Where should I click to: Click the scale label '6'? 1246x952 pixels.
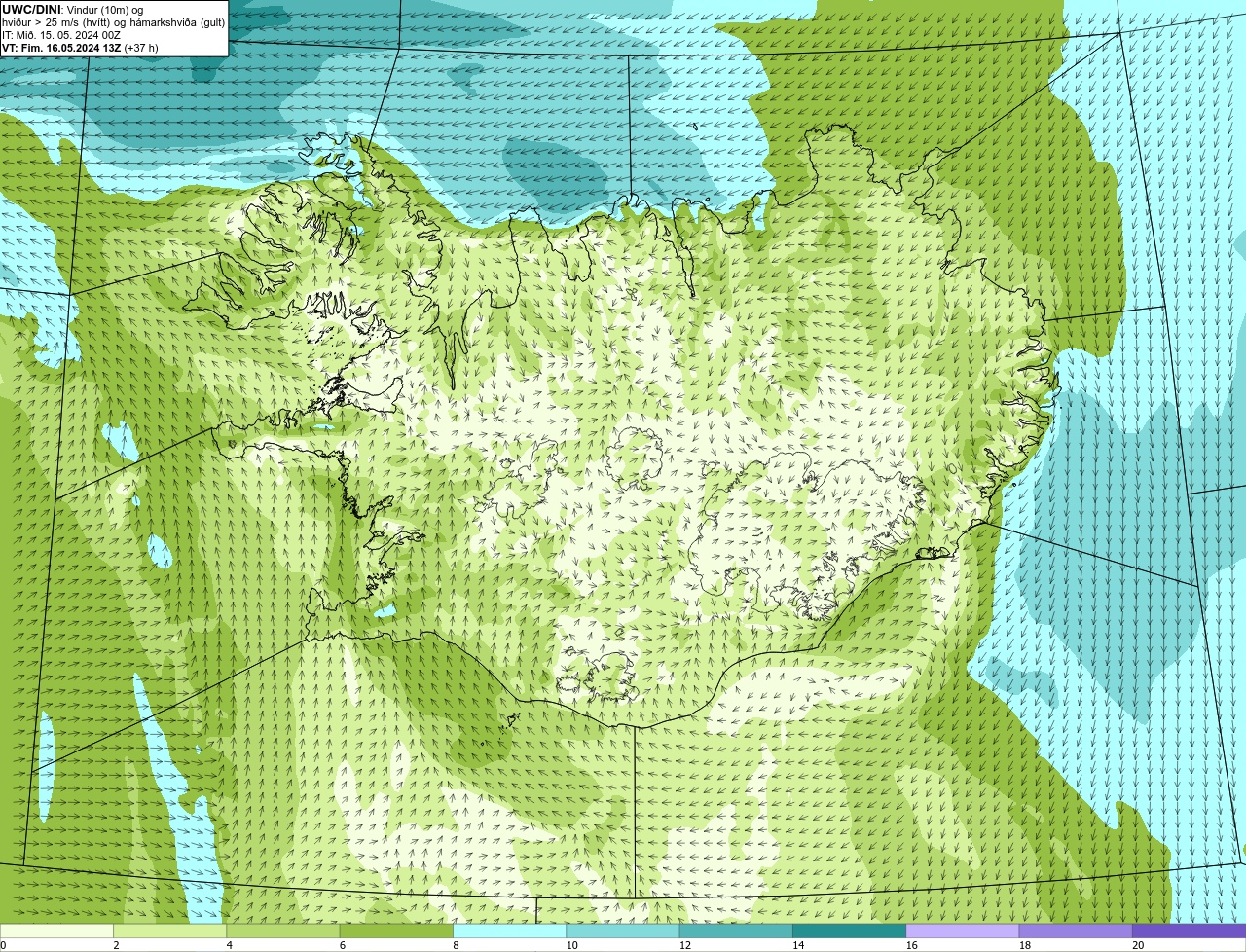point(342,945)
